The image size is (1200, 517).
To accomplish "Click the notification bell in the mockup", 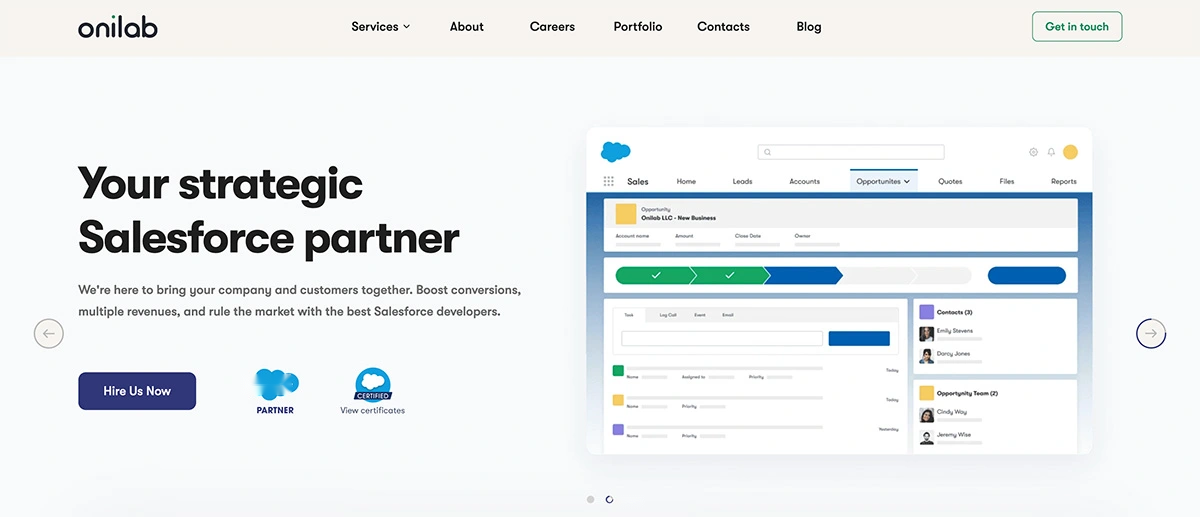I will coord(1051,152).
